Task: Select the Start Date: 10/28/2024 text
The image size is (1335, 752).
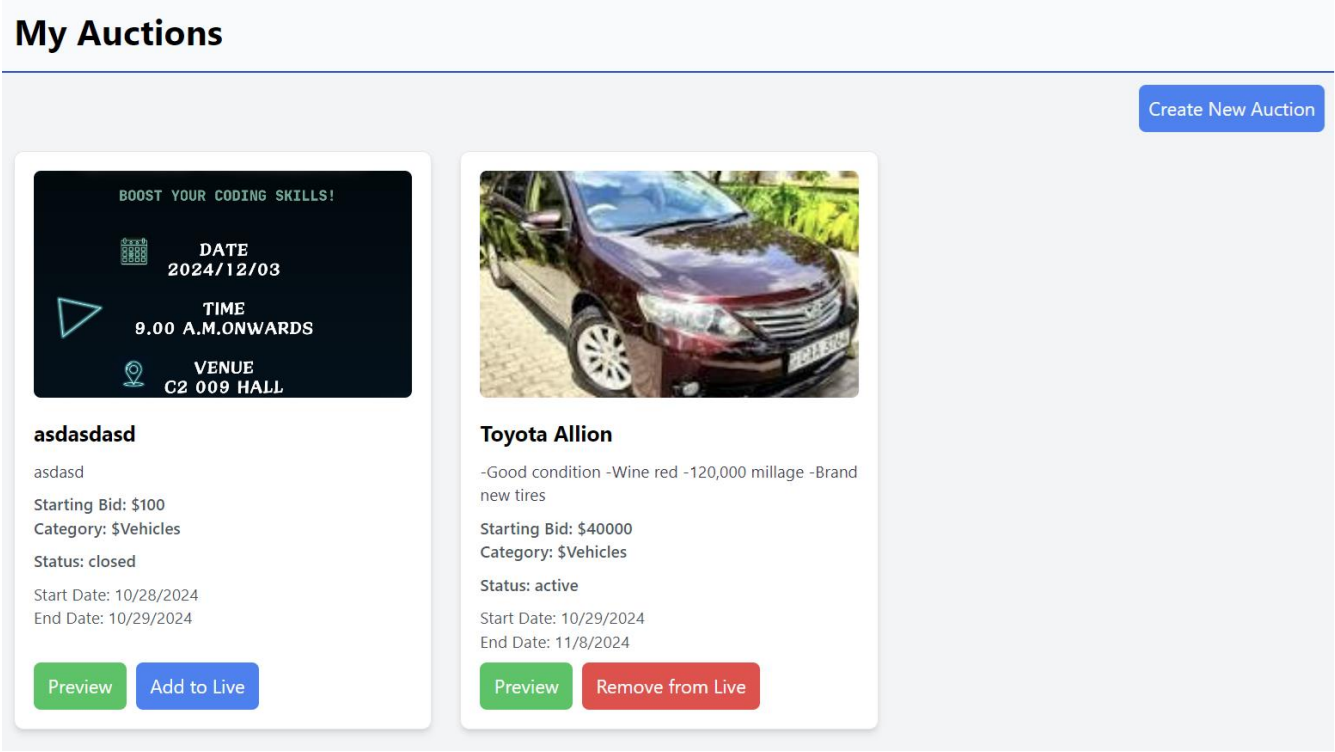Action: [116, 595]
